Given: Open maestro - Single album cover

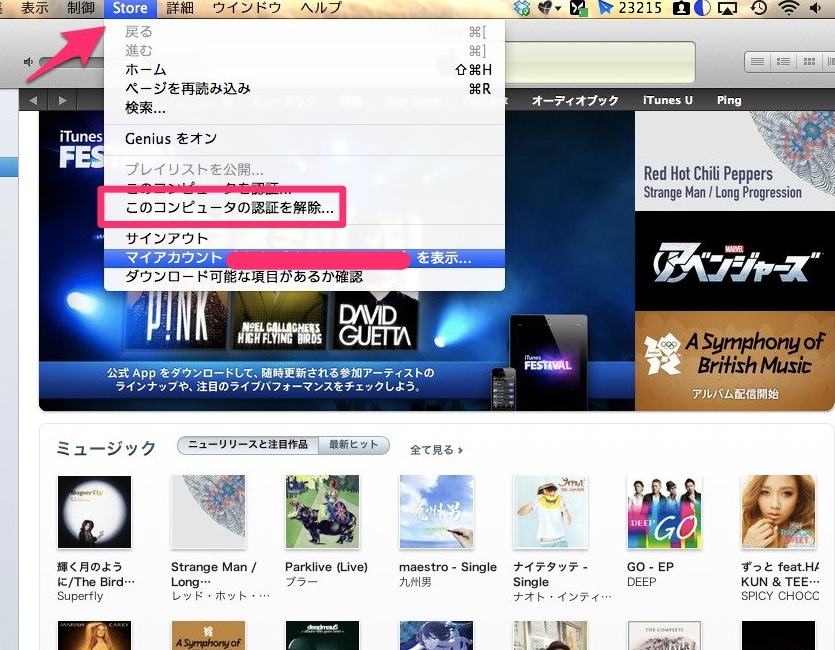Looking at the screenshot, I should click(436, 512).
